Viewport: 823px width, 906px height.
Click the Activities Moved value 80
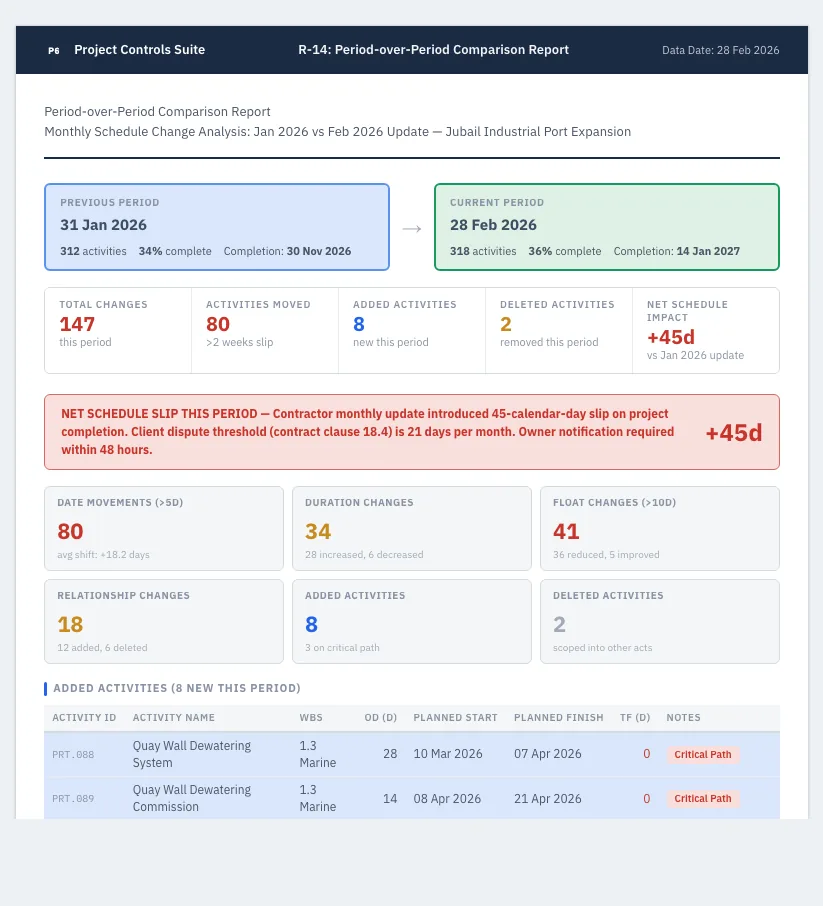point(218,324)
